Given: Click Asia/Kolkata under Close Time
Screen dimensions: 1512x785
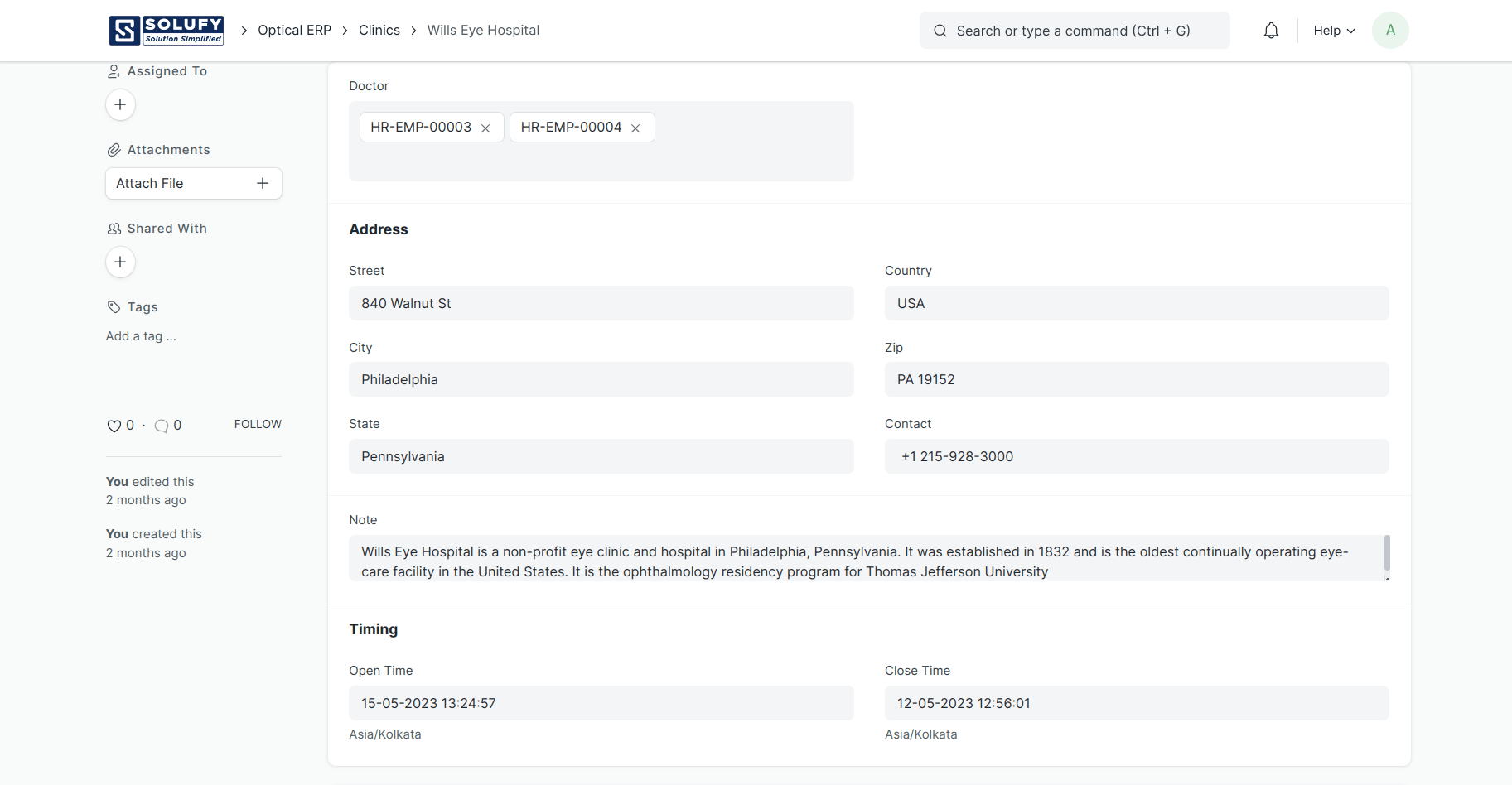Looking at the screenshot, I should [921, 734].
